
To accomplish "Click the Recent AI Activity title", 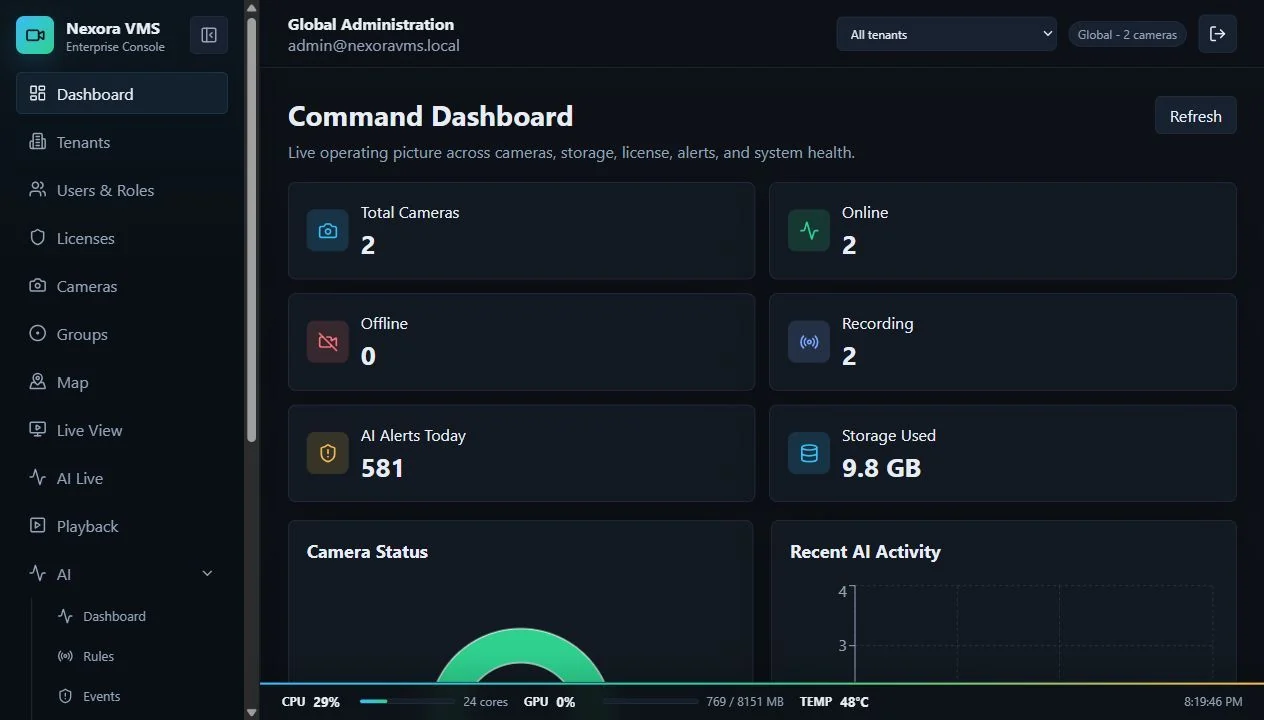I will click(x=865, y=551).
